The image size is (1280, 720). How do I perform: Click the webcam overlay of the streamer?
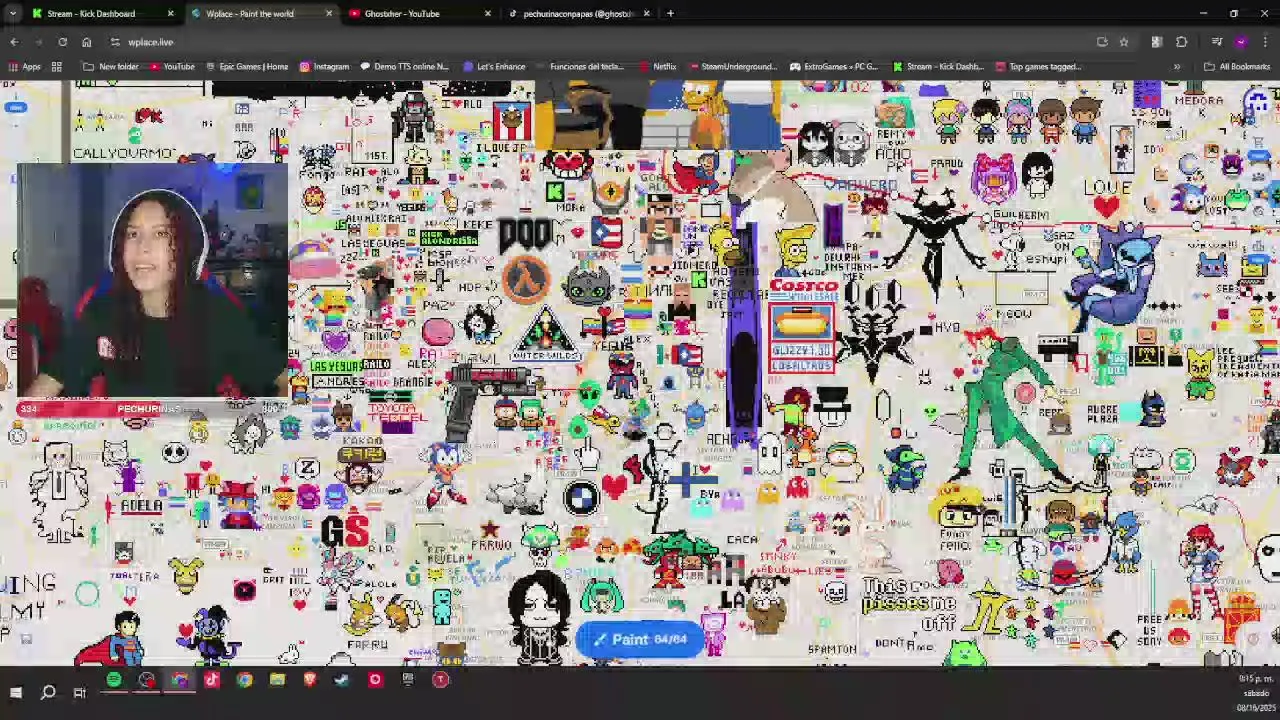click(152, 281)
